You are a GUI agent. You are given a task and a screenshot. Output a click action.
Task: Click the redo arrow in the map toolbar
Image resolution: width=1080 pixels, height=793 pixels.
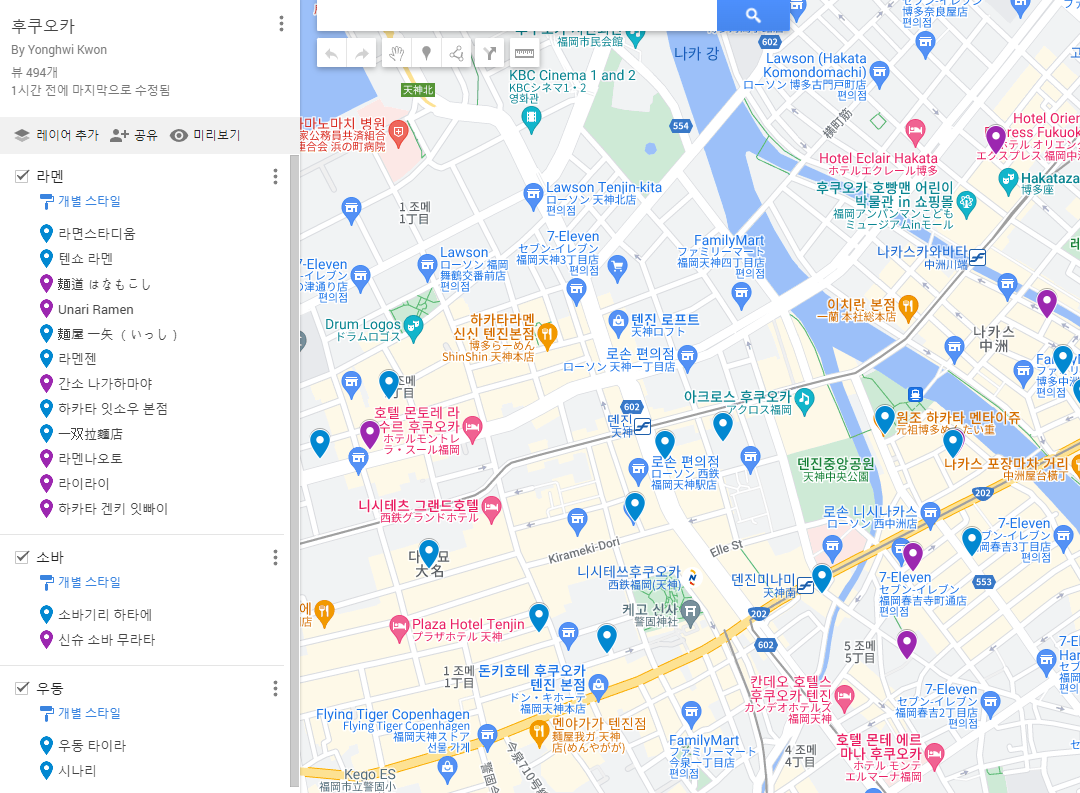[x=362, y=54]
